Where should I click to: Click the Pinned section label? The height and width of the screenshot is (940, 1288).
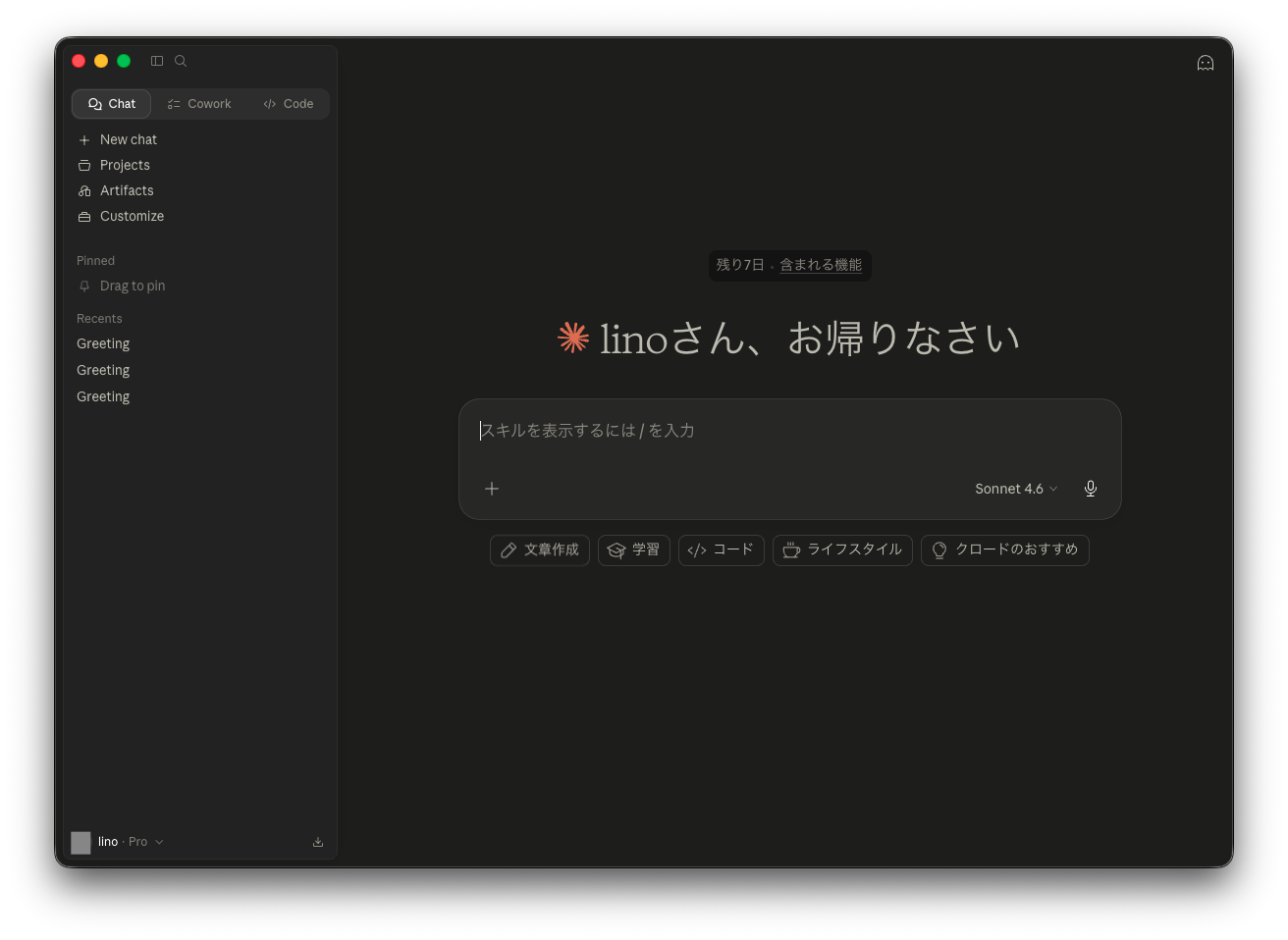(x=96, y=261)
